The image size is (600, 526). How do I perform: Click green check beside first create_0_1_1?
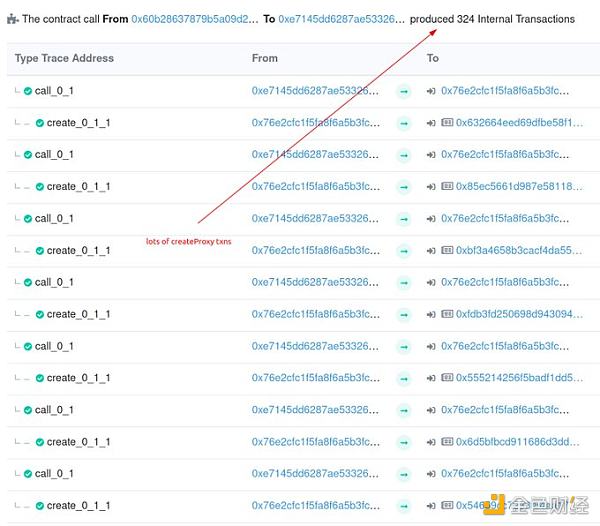coord(40,123)
